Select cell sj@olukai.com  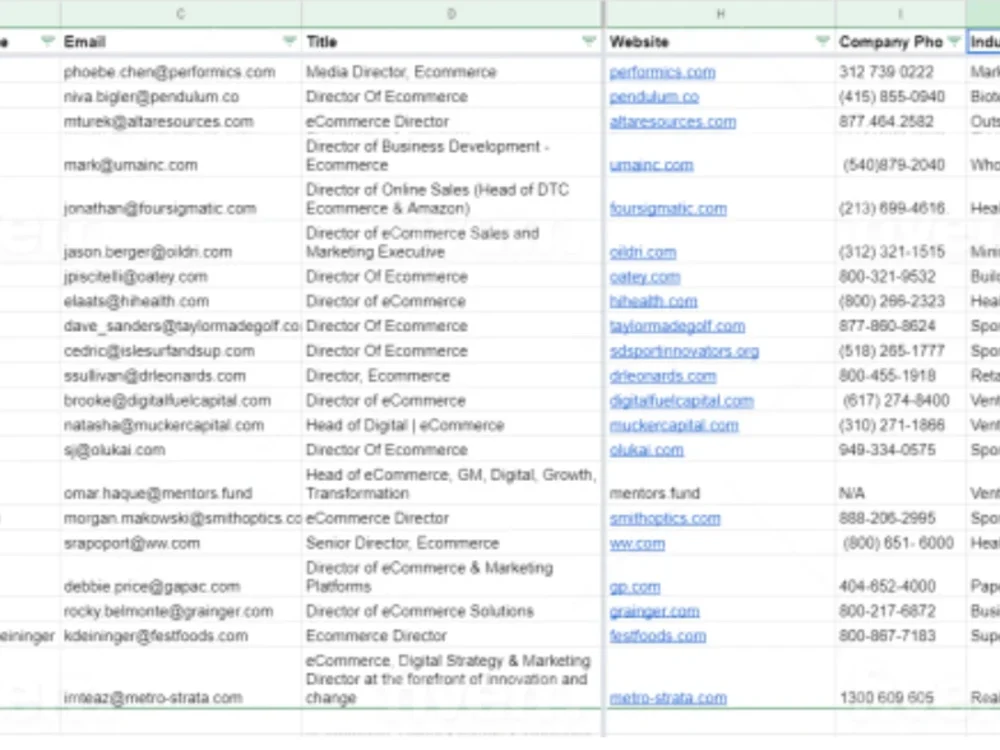pos(181,450)
